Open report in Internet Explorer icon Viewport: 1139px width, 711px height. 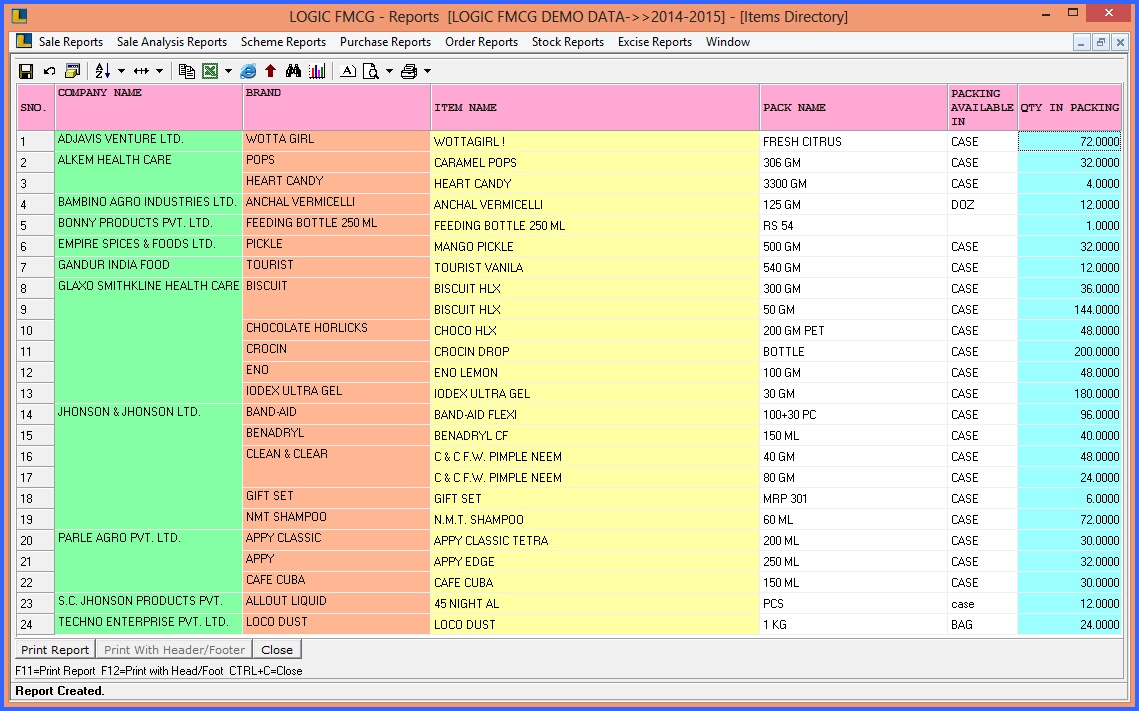coord(248,71)
